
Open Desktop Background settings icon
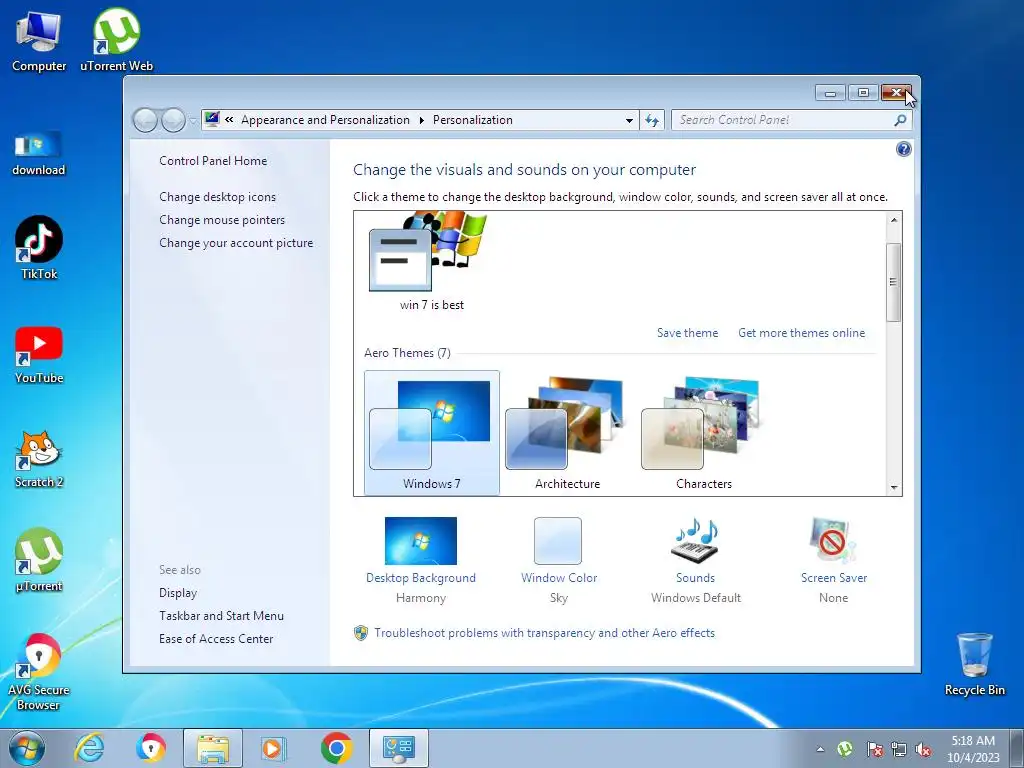coord(421,541)
